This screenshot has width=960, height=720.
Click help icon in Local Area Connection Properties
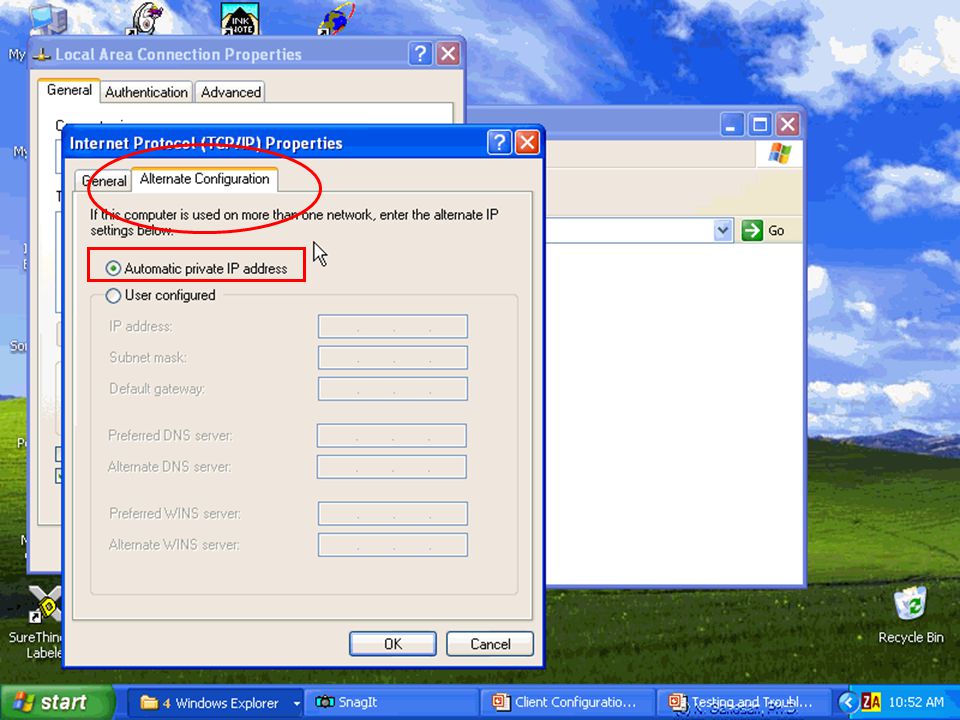click(x=421, y=54)
